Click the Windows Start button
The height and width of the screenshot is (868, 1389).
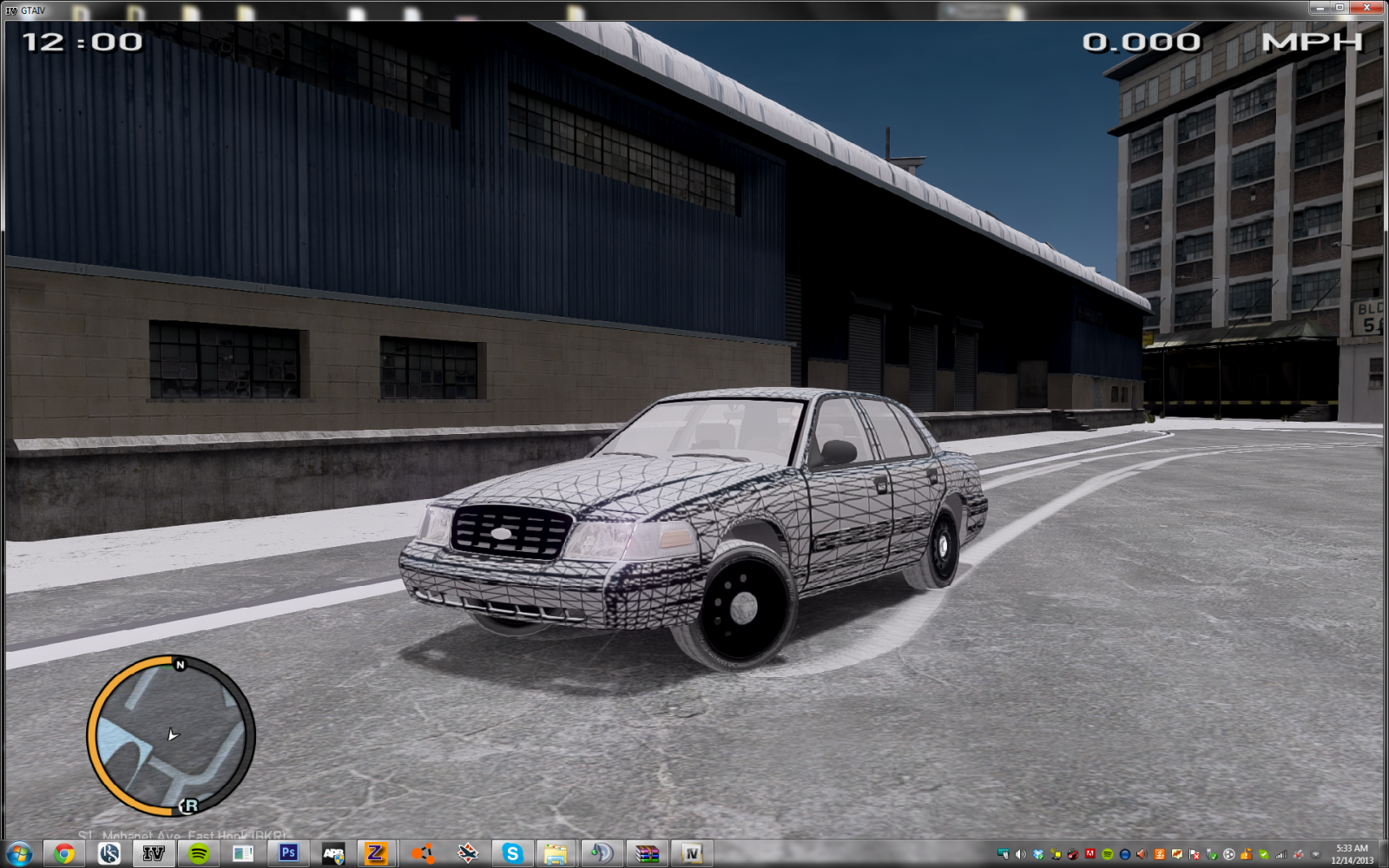(19, 853)
